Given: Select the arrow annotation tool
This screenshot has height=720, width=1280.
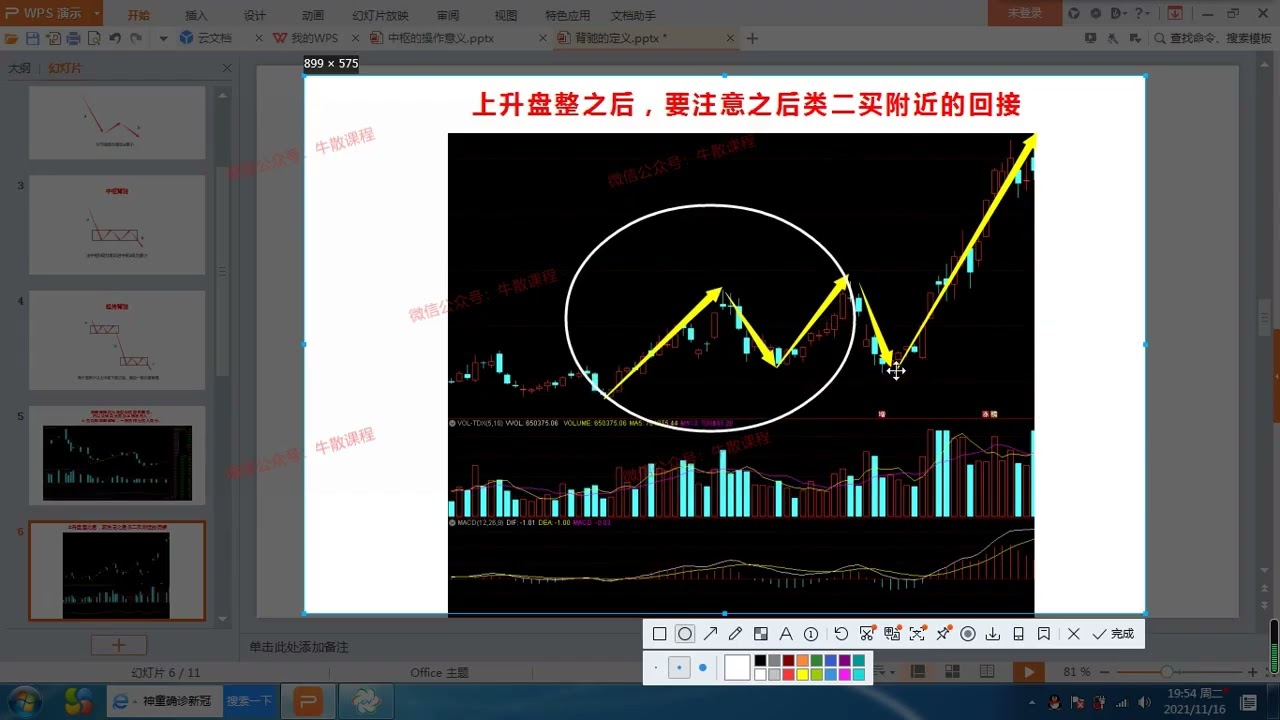Looking at the screenshot, I should 710,634.
